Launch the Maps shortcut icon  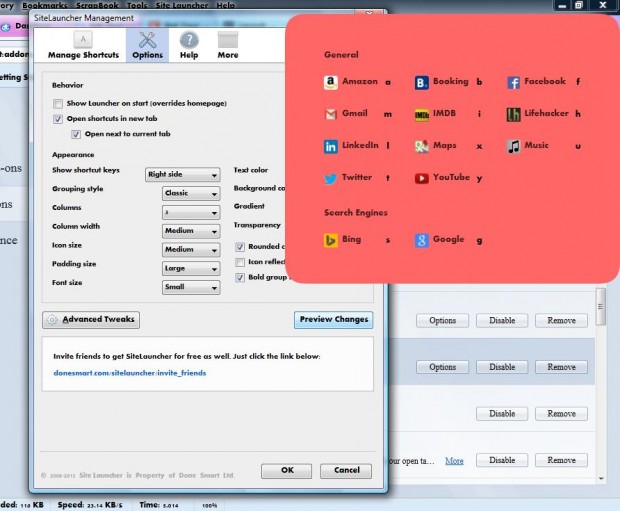click(x=422, y=146)
